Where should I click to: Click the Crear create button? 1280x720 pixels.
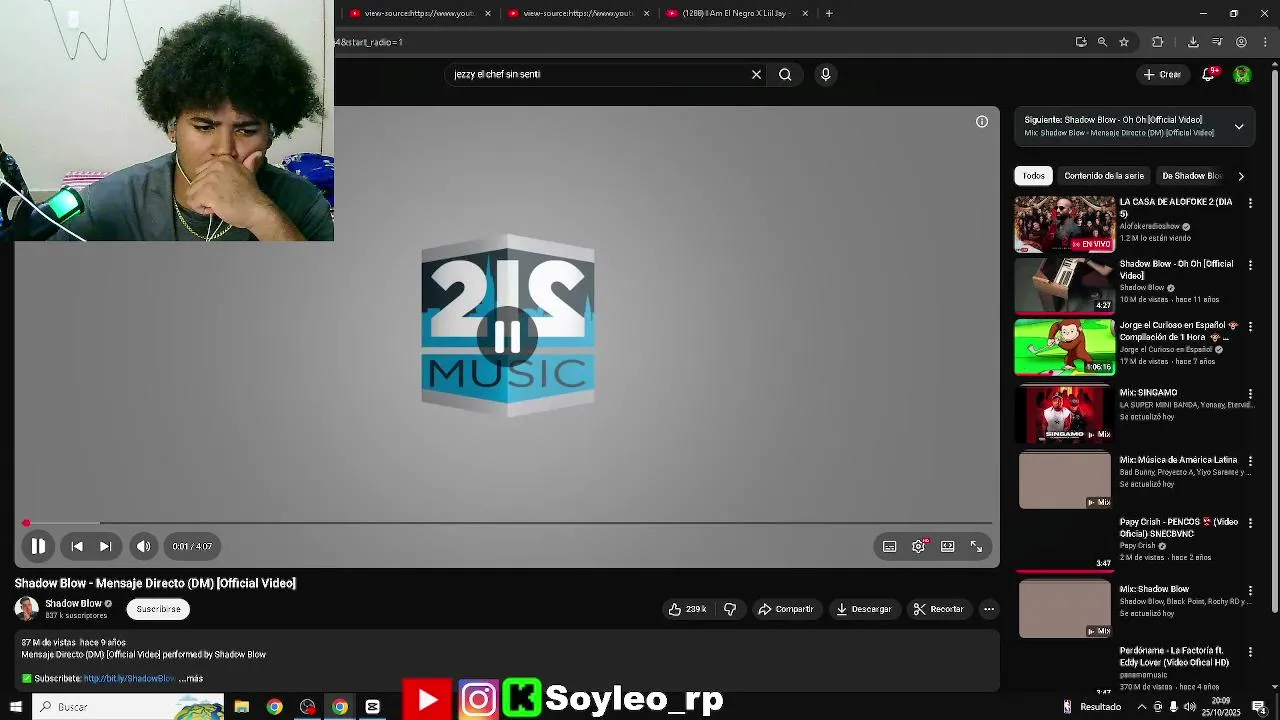[x=1163, y=74]
